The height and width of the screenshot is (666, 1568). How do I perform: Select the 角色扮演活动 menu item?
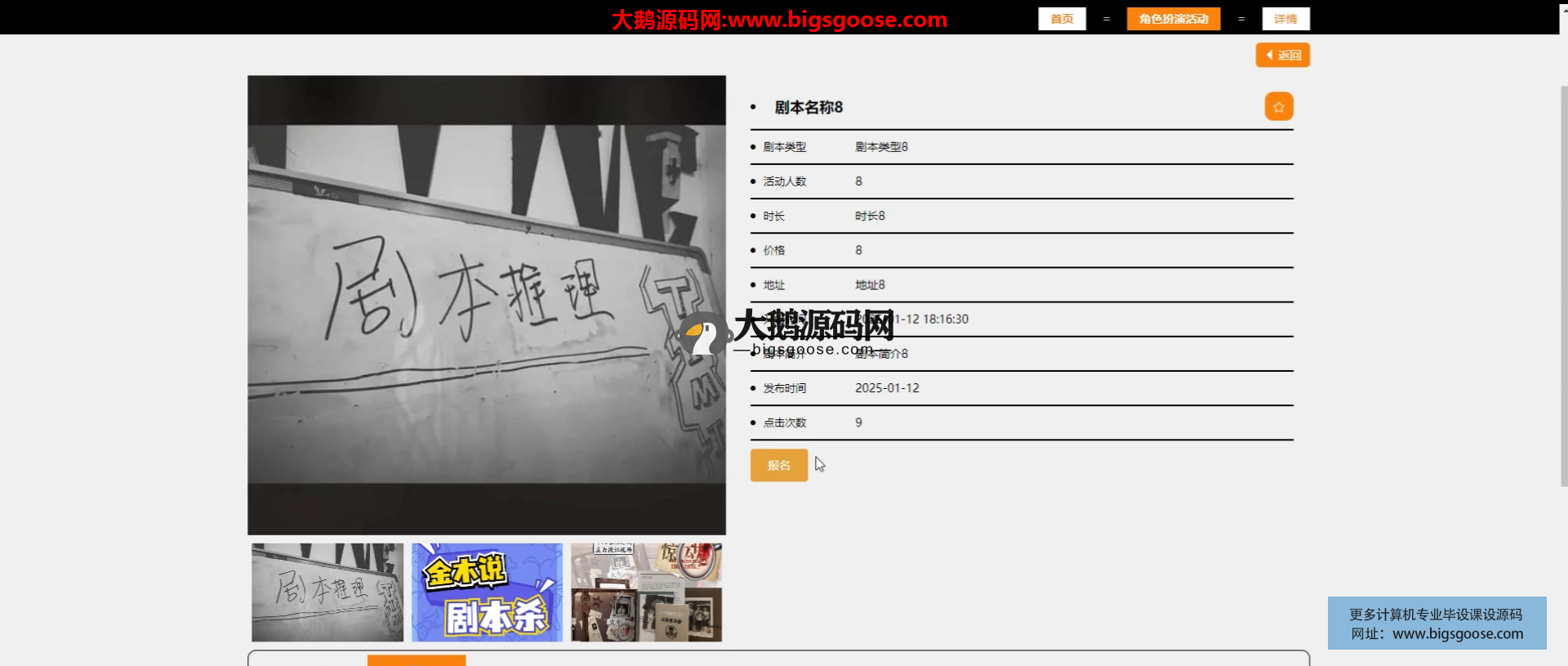click(1173, 19)
